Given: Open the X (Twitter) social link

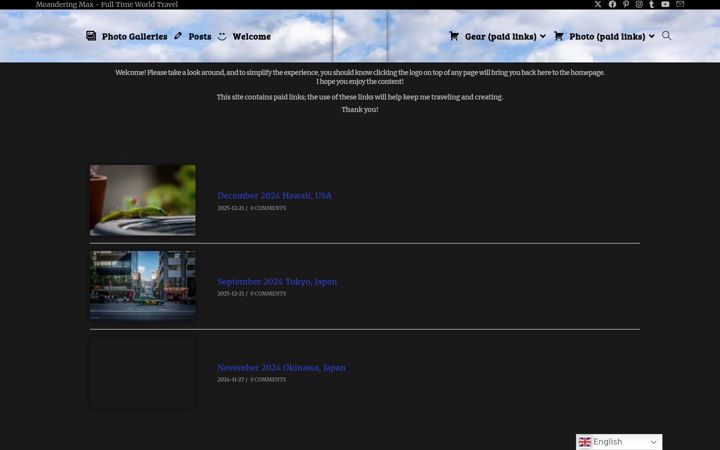Looking at the screenshot, I should (x=597, y=4).
